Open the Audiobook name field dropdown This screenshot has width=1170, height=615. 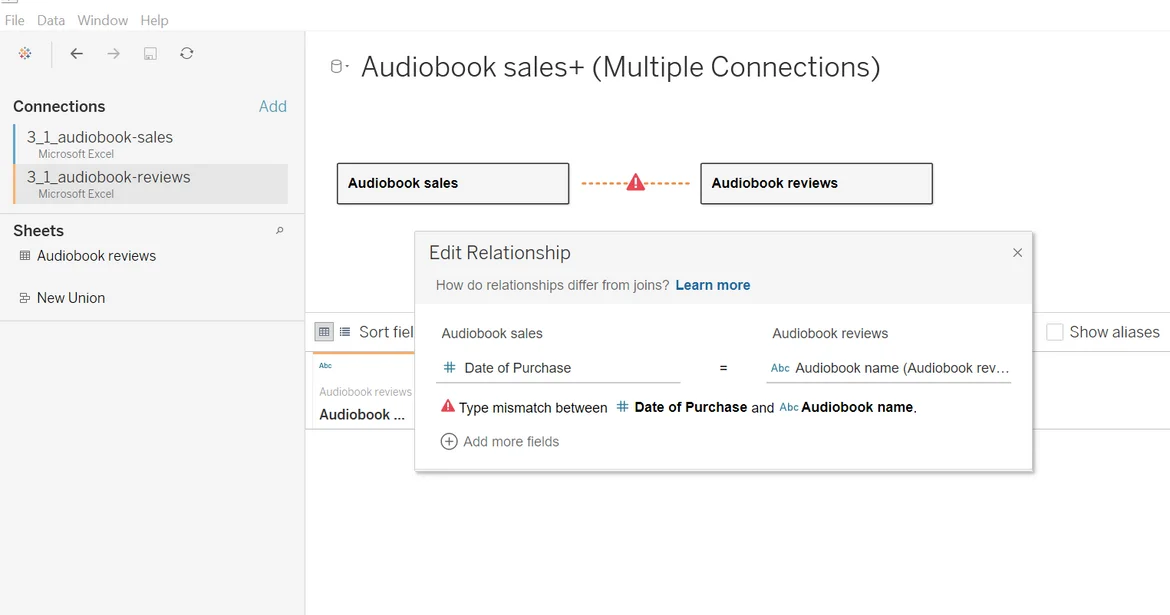[x=888, y=368]
